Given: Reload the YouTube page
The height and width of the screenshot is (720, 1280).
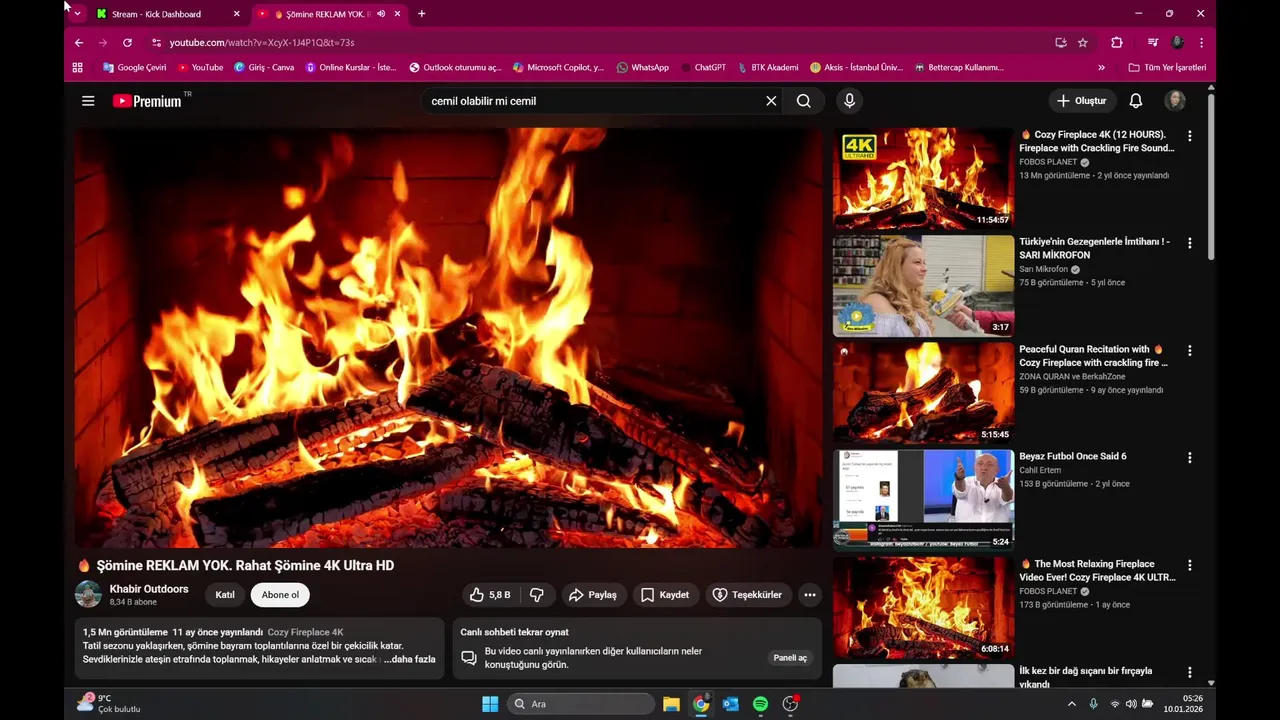Looking at the screenshot, I should 127,43.
